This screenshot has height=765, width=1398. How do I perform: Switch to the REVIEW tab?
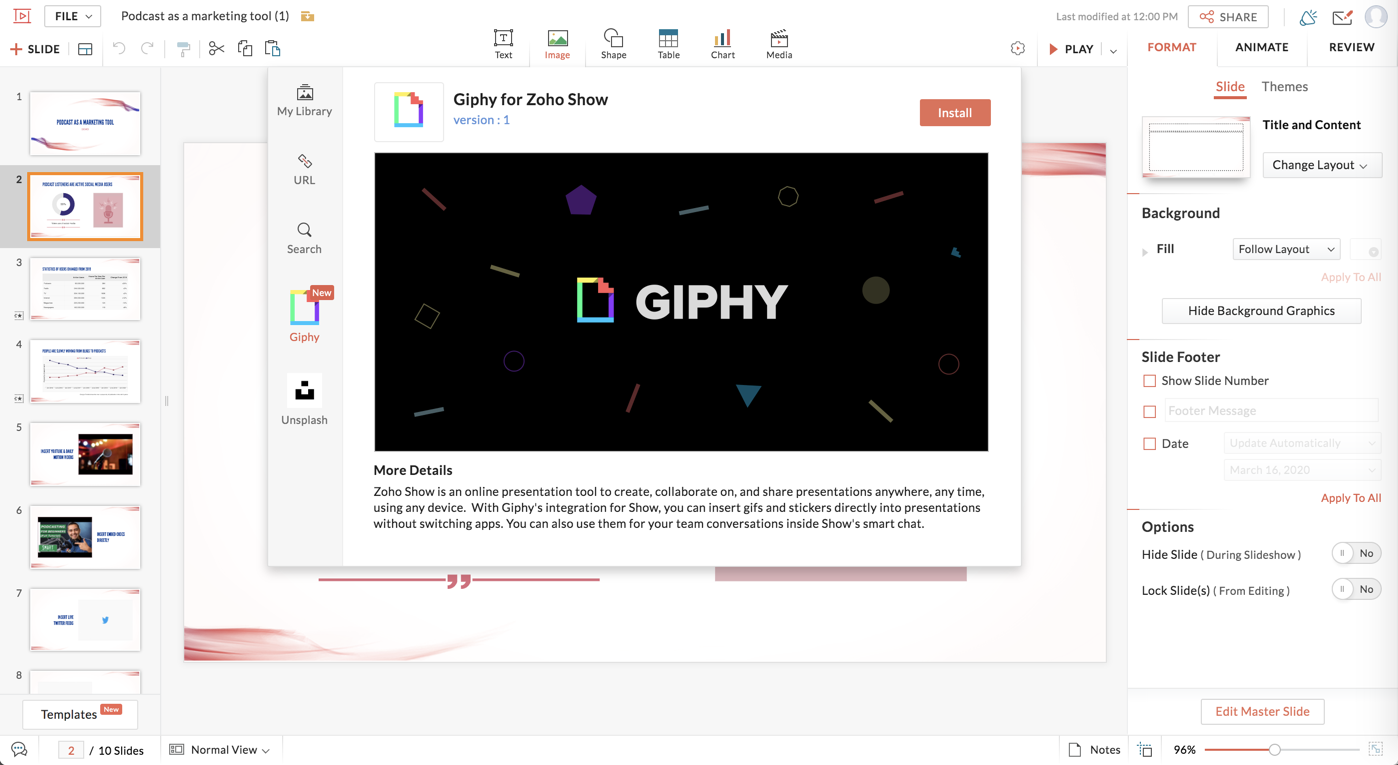pyautogui.click(x=1352, y=47)
